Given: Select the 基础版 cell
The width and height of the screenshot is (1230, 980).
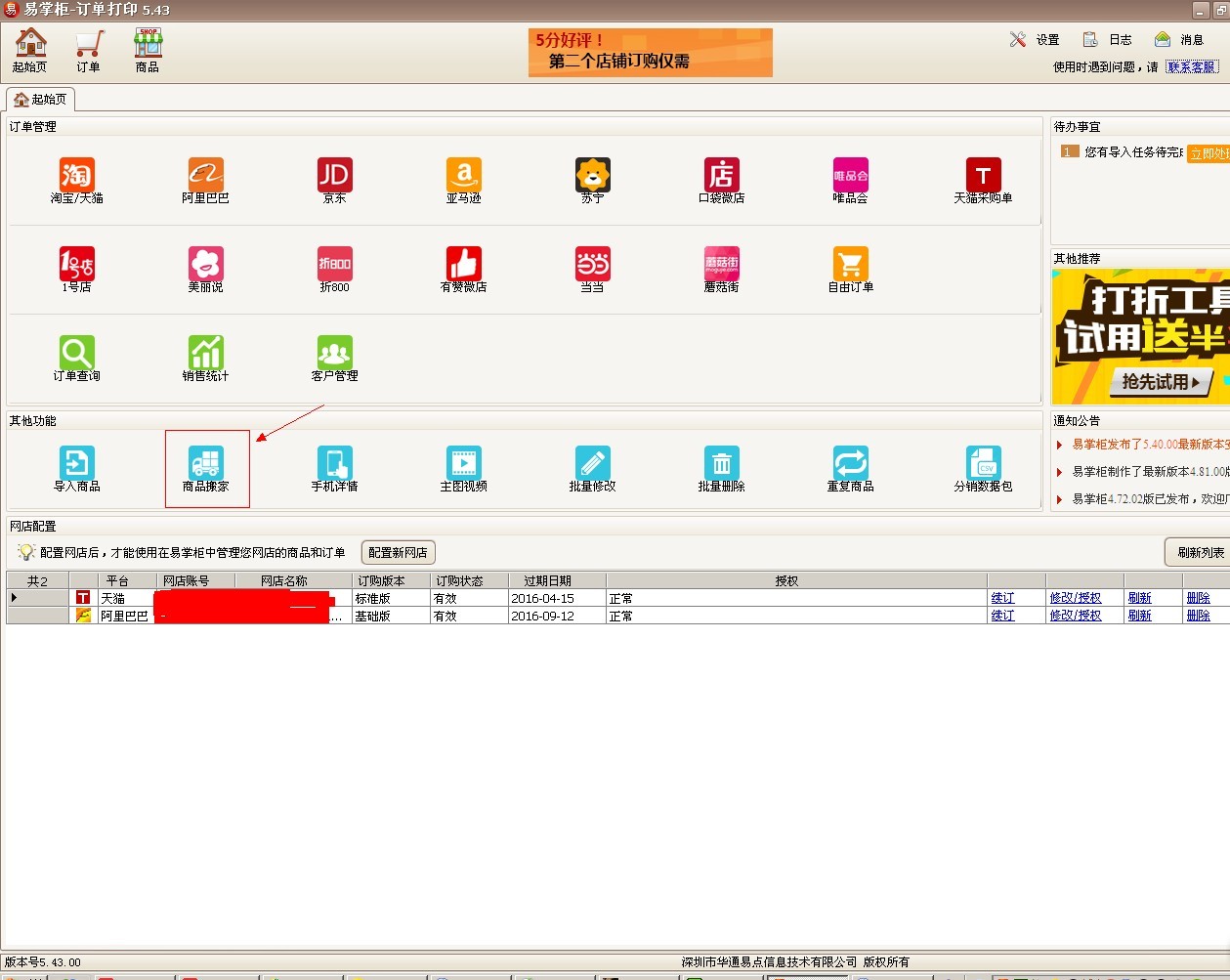Looking at the screenshot, I should pos(391,616).
